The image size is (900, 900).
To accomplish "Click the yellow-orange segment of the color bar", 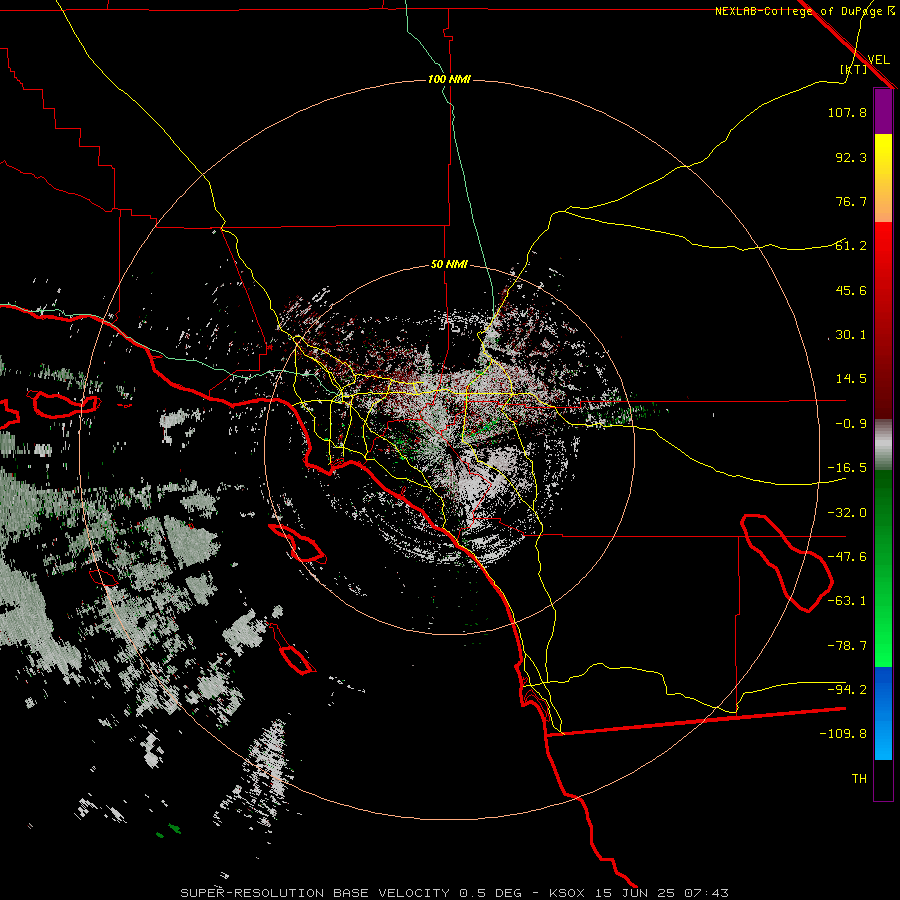I will (883, 178).
